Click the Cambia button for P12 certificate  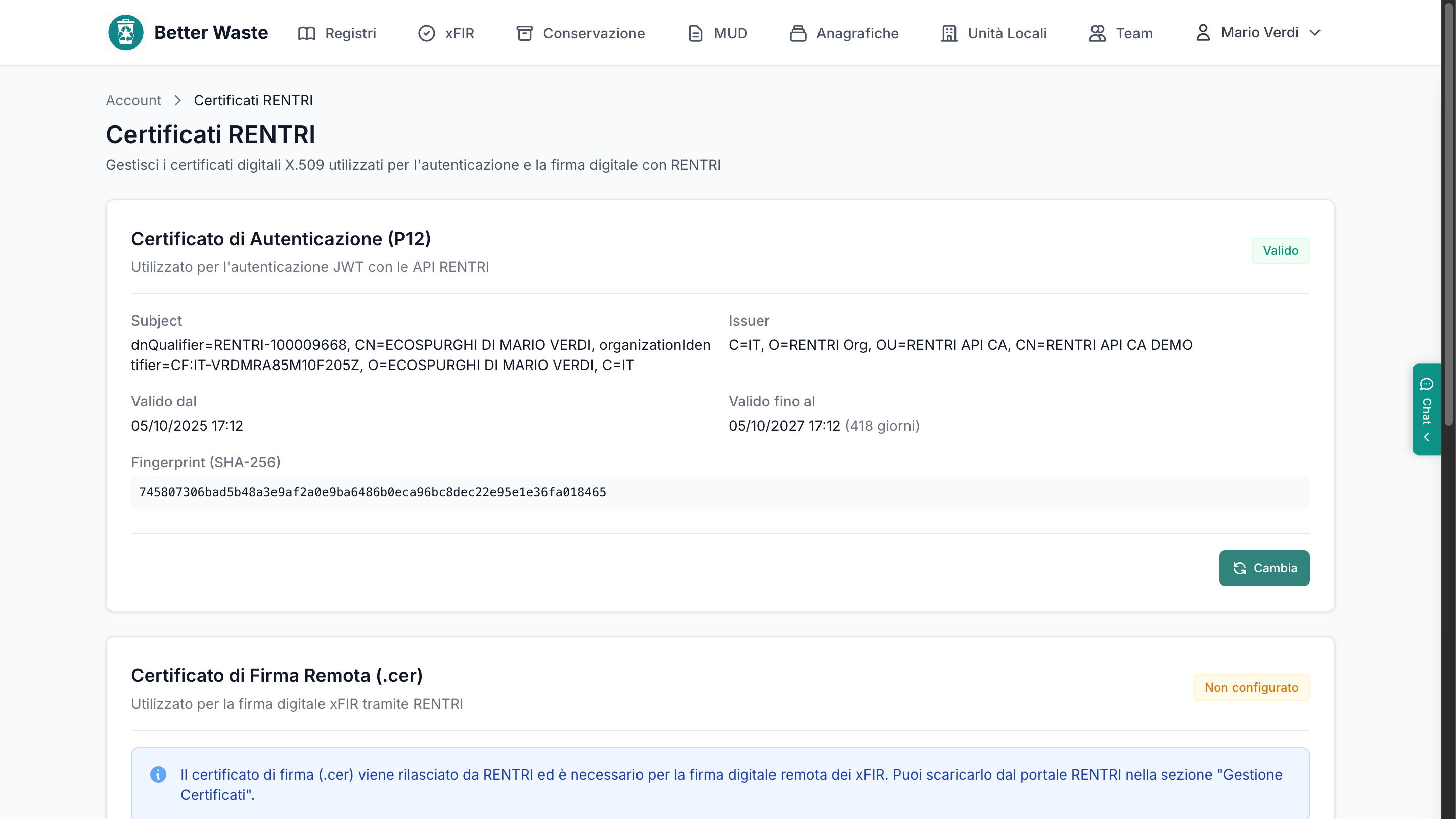(x=1264, y=568)
